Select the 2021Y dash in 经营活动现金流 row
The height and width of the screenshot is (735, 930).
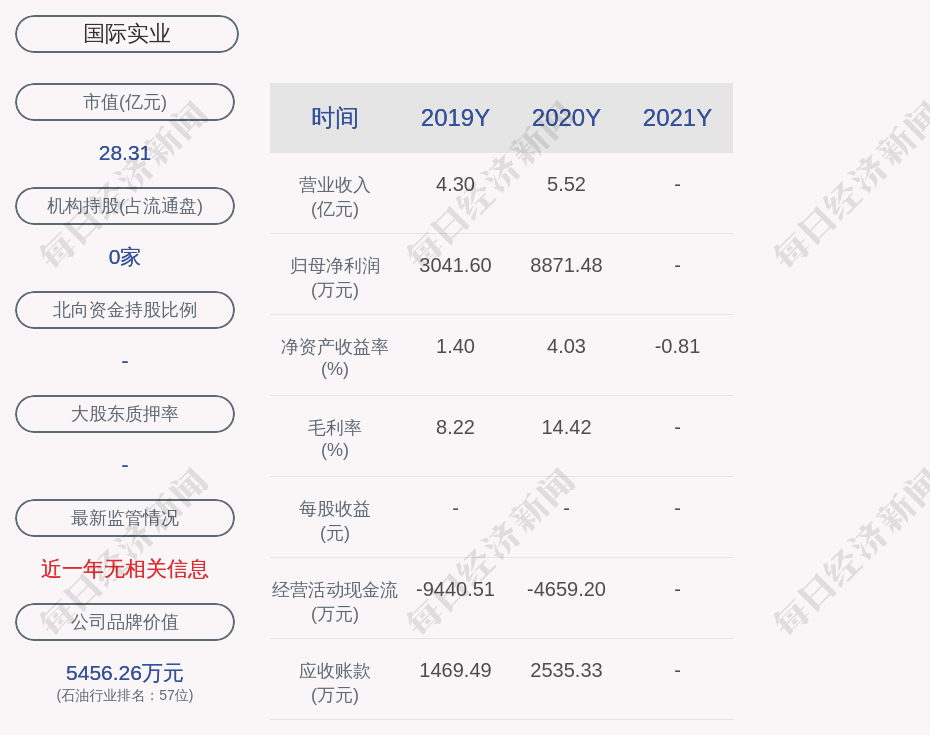click(x=677, y=589)
